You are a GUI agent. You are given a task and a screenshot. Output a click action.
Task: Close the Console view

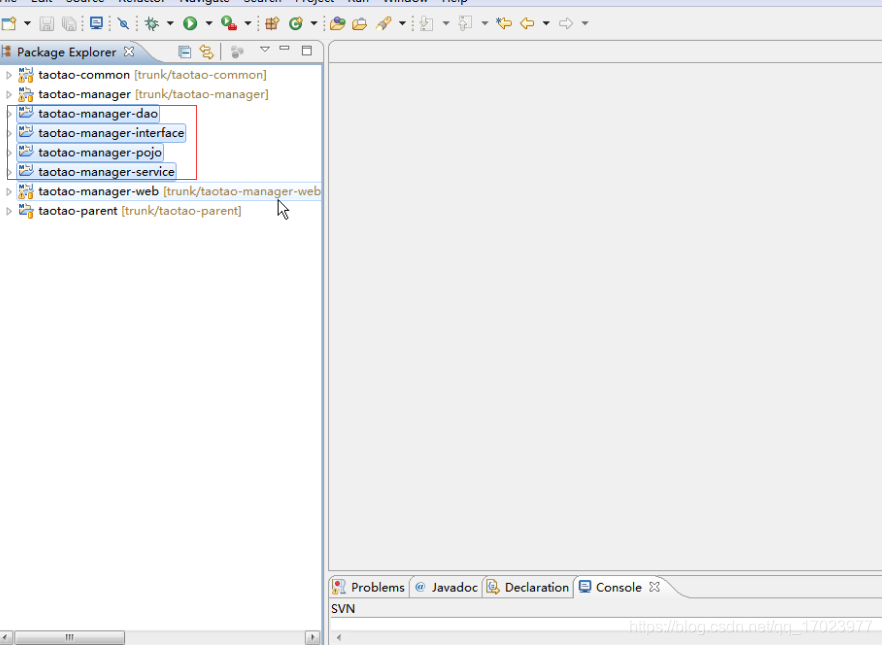tap(654, 587)
